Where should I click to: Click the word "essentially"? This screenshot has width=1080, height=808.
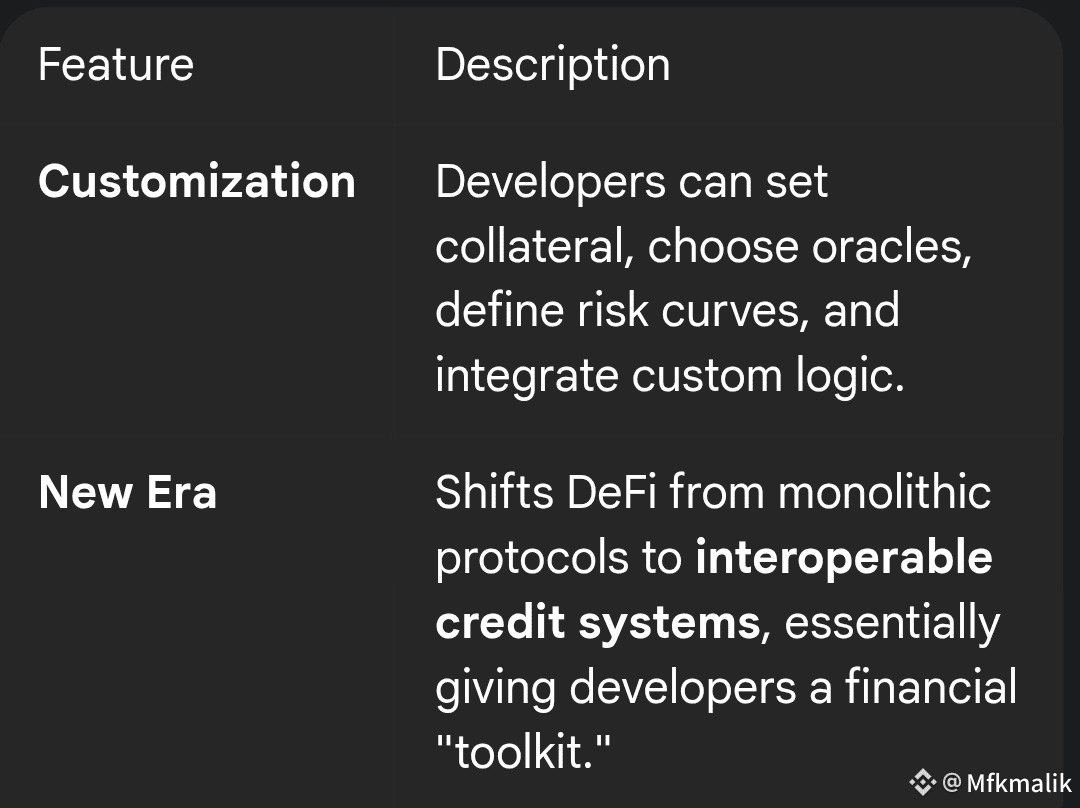coord(892,623)
